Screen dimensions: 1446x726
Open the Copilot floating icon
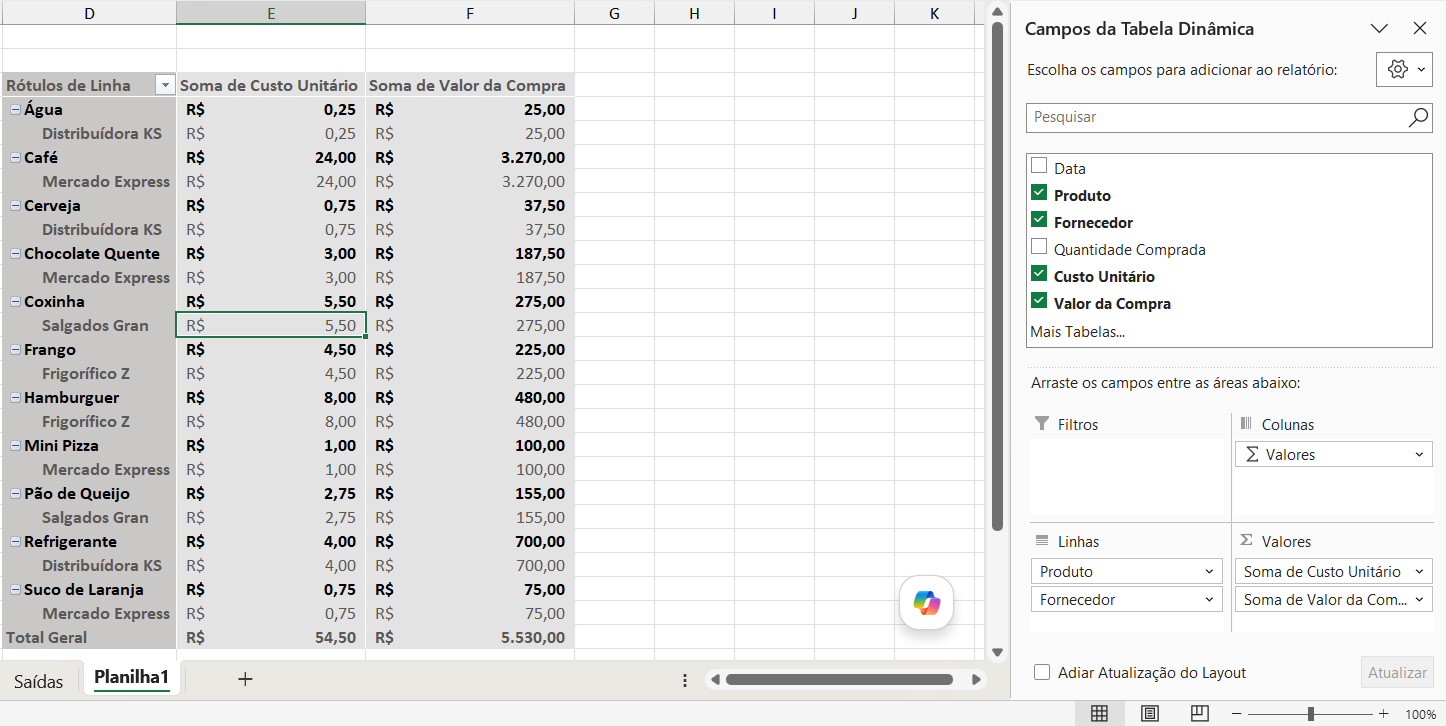[927, 603]
